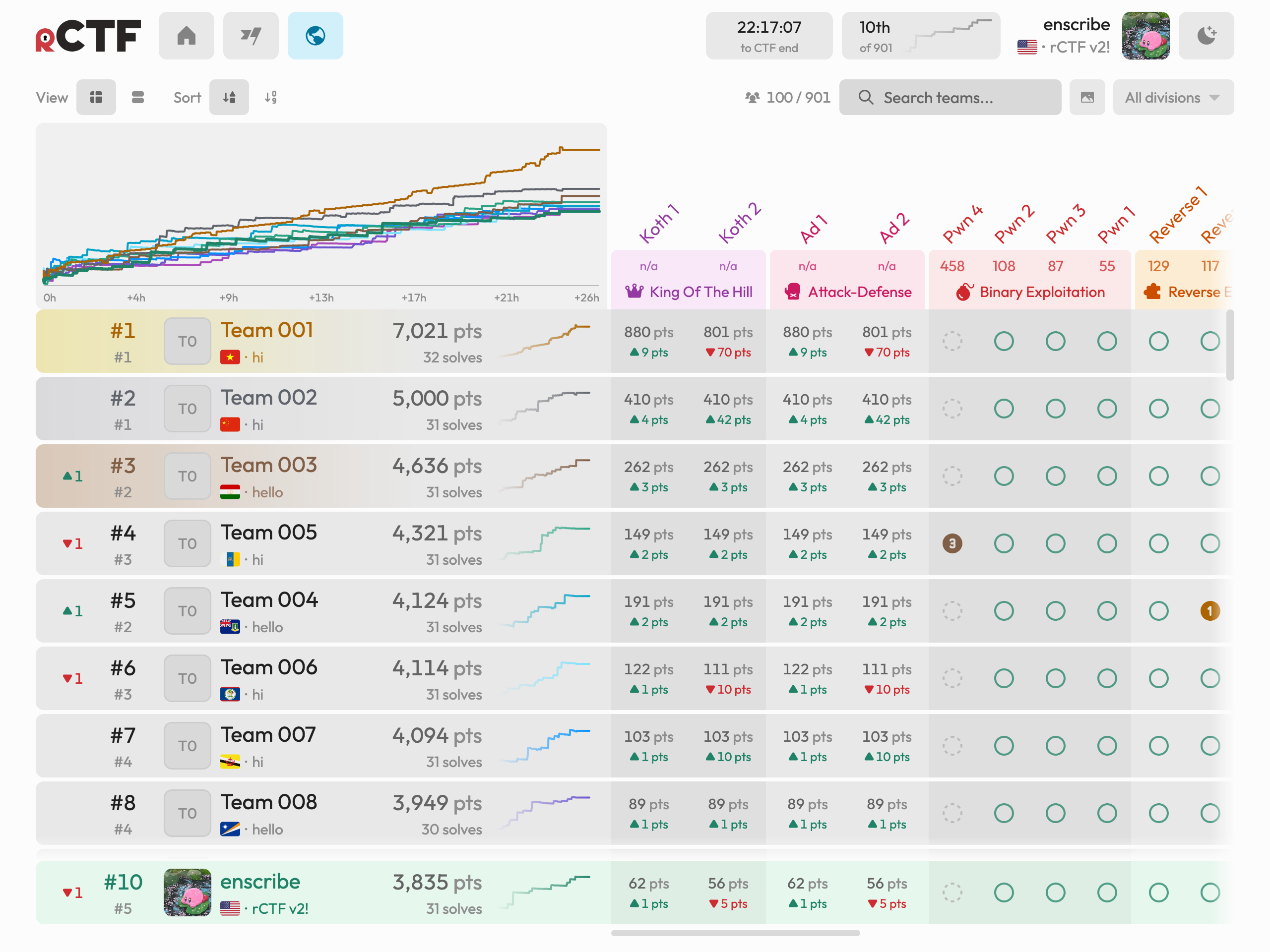This screenshot has height=952, width=1270.
Task: Open enscribe profile avatar in header
Action: pyautogui.click(x=1145, y=36)
